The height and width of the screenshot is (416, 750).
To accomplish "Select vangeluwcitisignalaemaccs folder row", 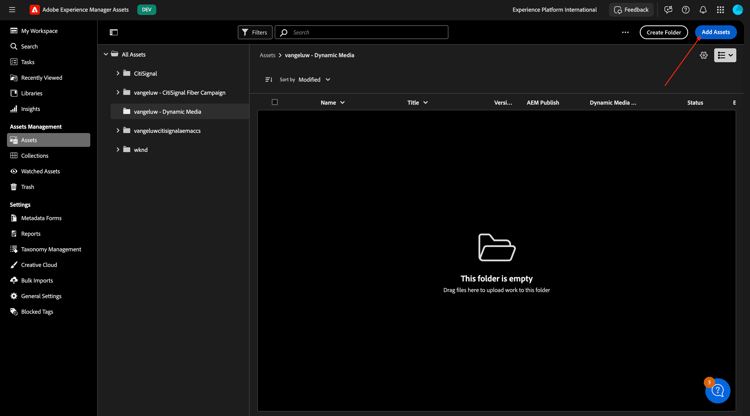I will (179, 131).
